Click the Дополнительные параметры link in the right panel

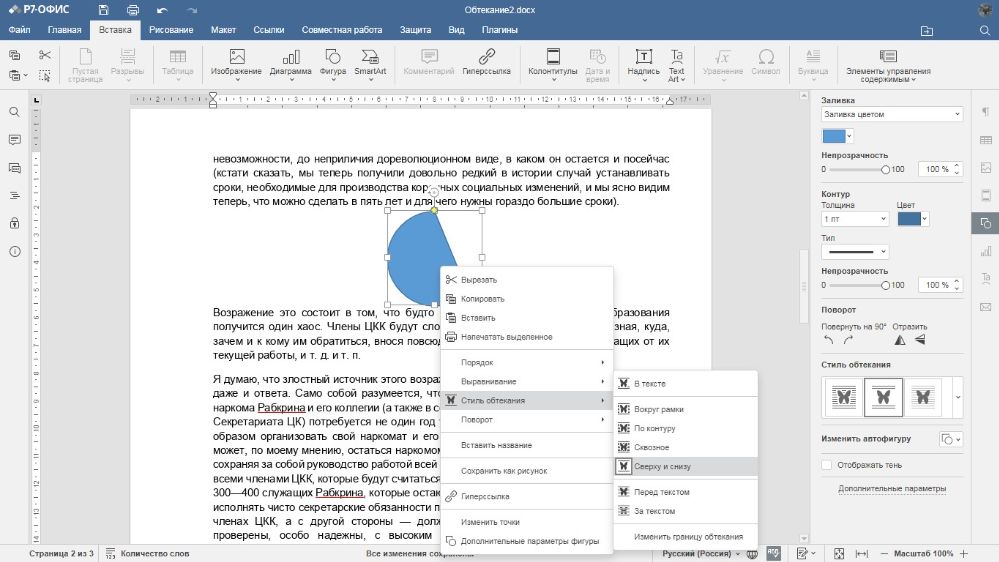pos(892,489)
